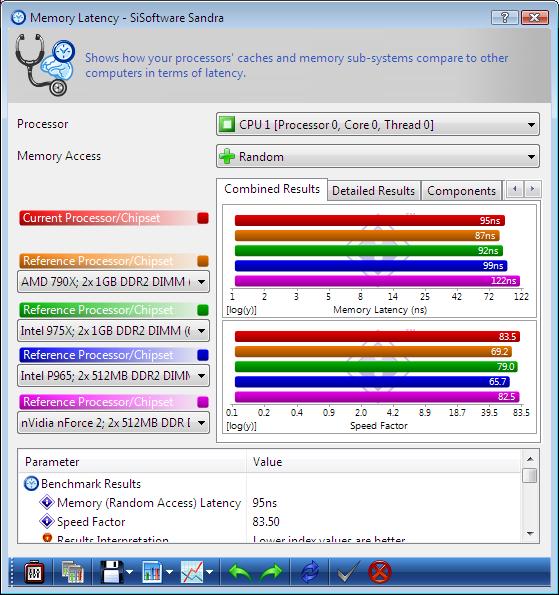Switch to the Detailed Results tab
This screenshot has height=595, width=559.
click(373, 190)
